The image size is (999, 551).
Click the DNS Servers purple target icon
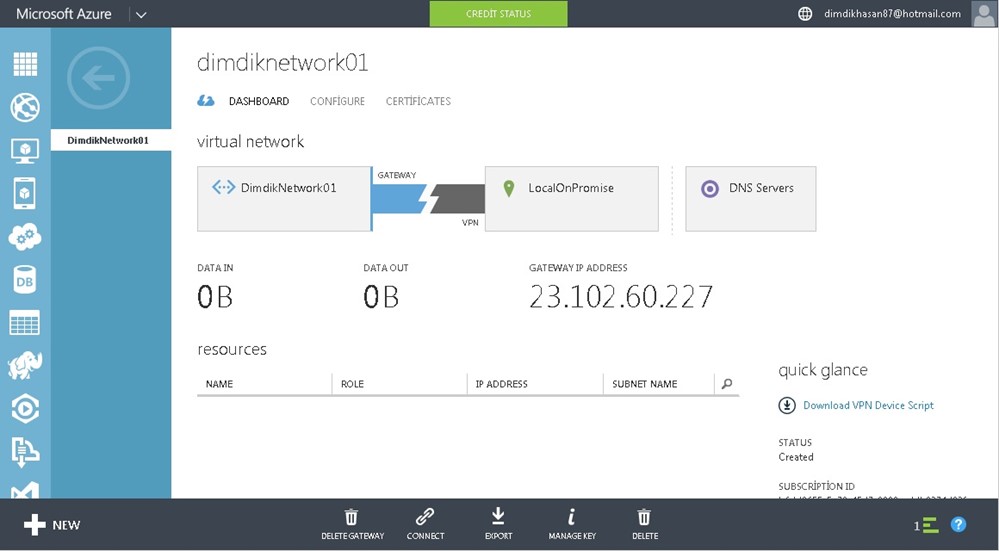pyautogui.click(x=710, y=188)
